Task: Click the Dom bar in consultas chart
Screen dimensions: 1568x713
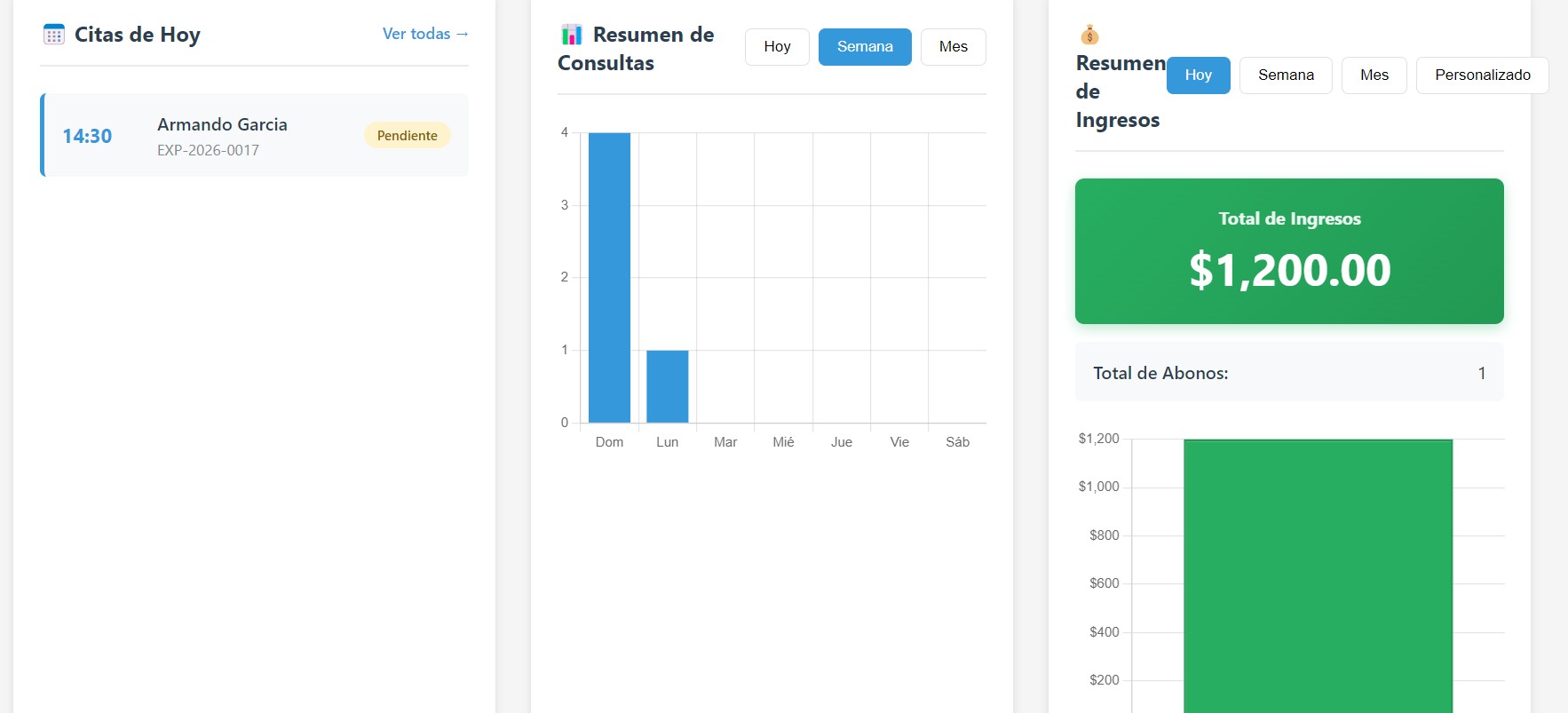Action: point(609,278)
